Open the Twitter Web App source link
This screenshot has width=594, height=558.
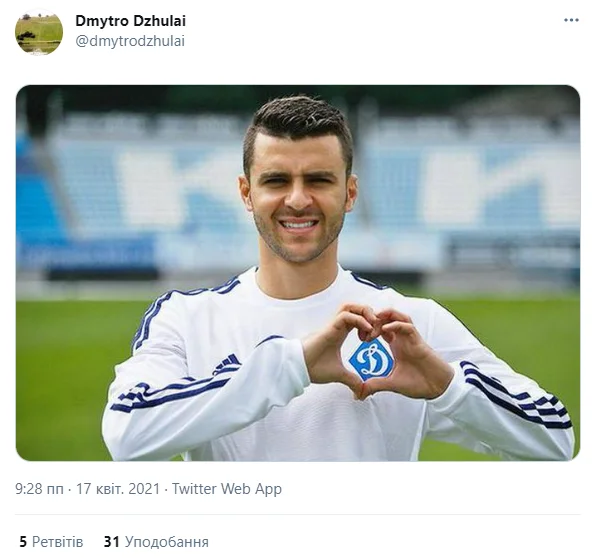(227, 489)
